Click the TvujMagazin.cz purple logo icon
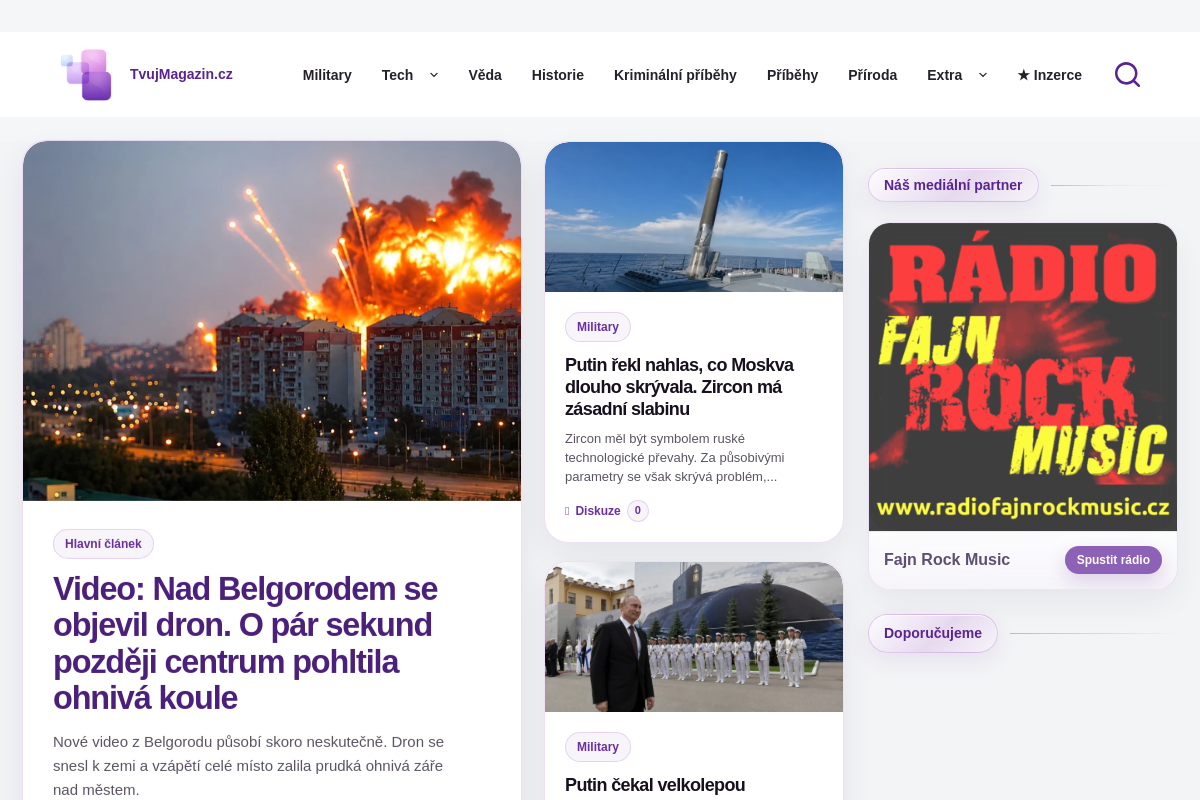The image size is (1200, 800). coord(86,75)
